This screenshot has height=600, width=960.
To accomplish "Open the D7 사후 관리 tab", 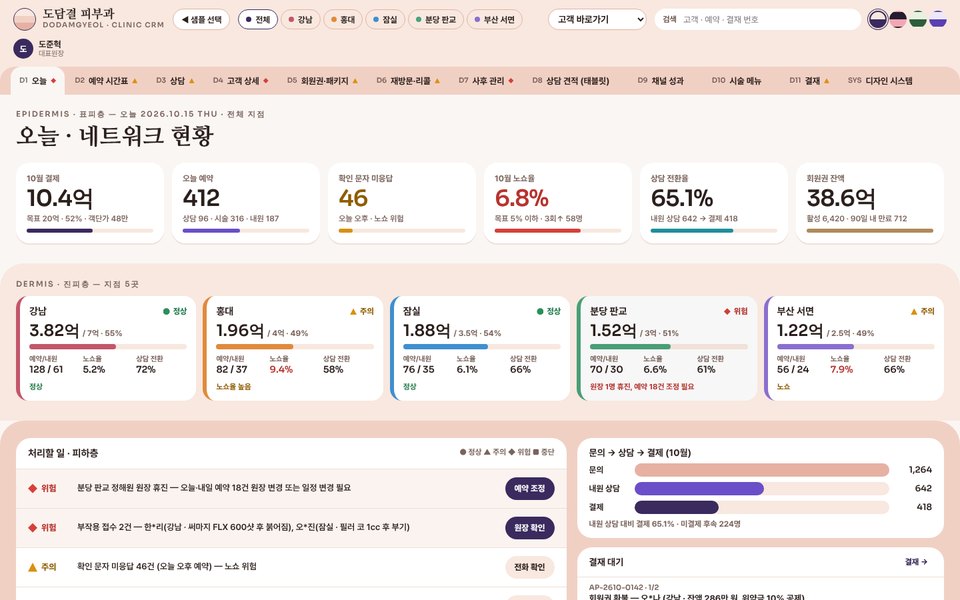I will coord(486,81).
